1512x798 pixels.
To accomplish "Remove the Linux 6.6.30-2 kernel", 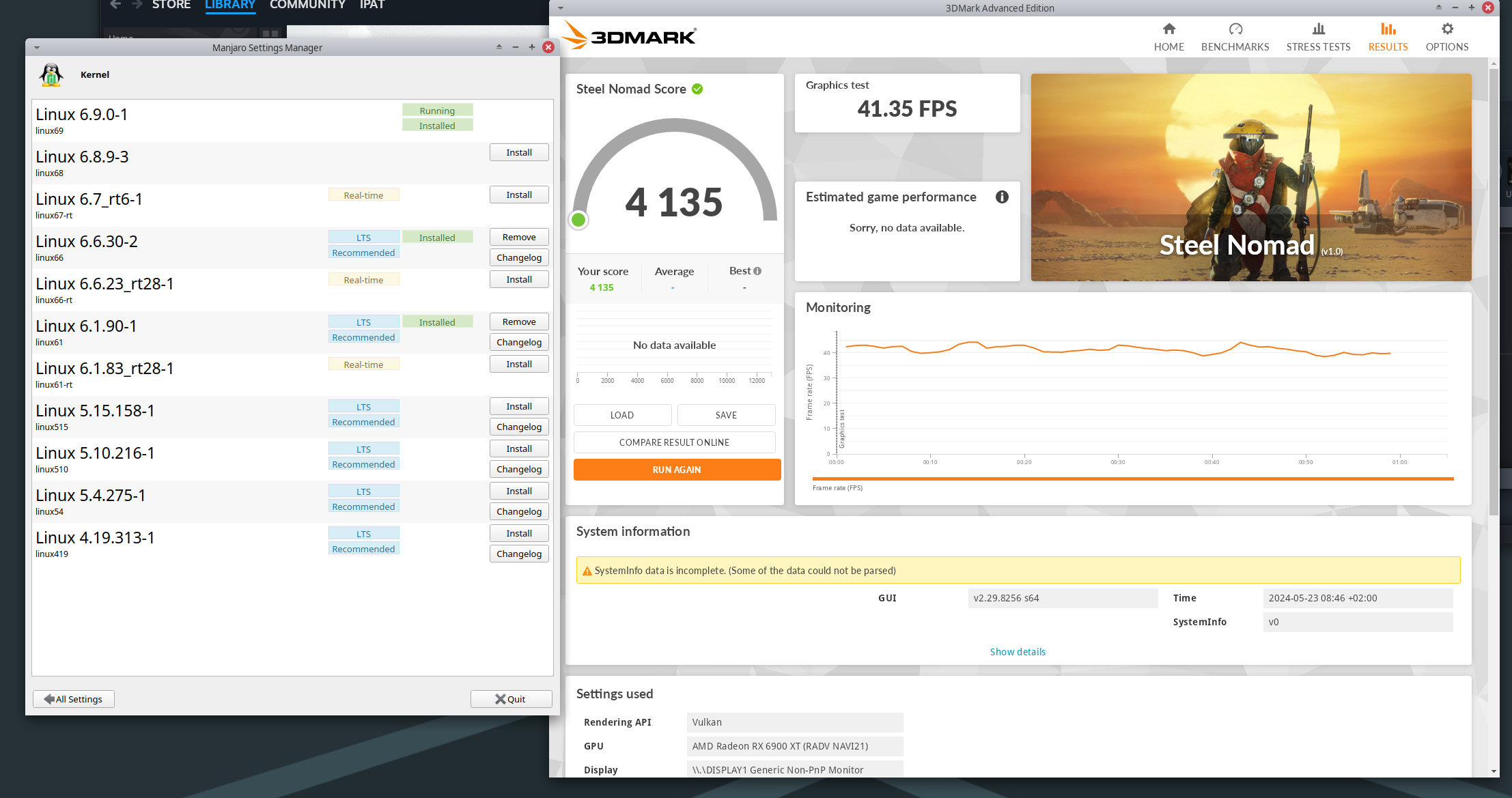I will pos(518,237).
